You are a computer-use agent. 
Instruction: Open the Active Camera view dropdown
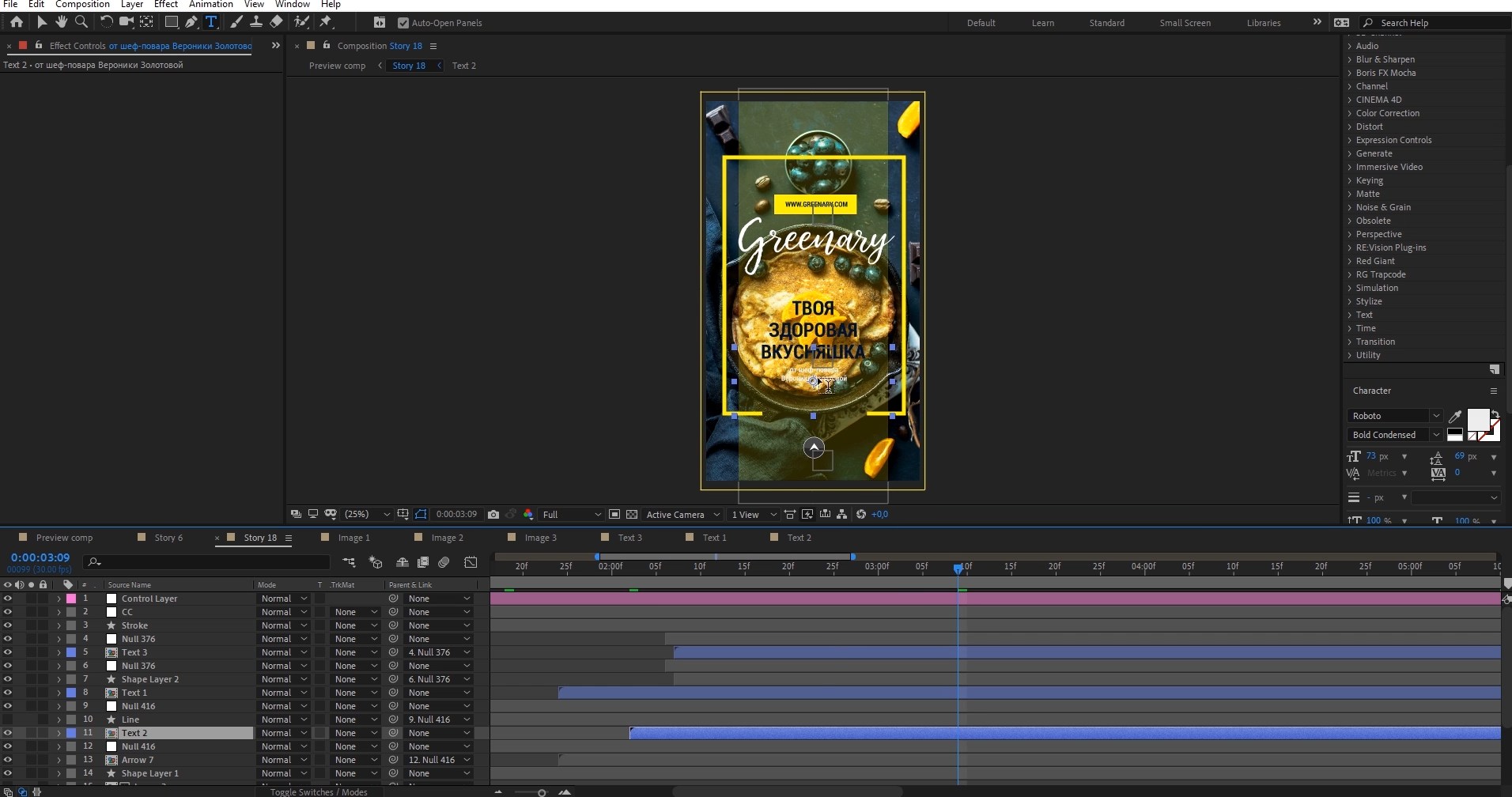(683, 515)
